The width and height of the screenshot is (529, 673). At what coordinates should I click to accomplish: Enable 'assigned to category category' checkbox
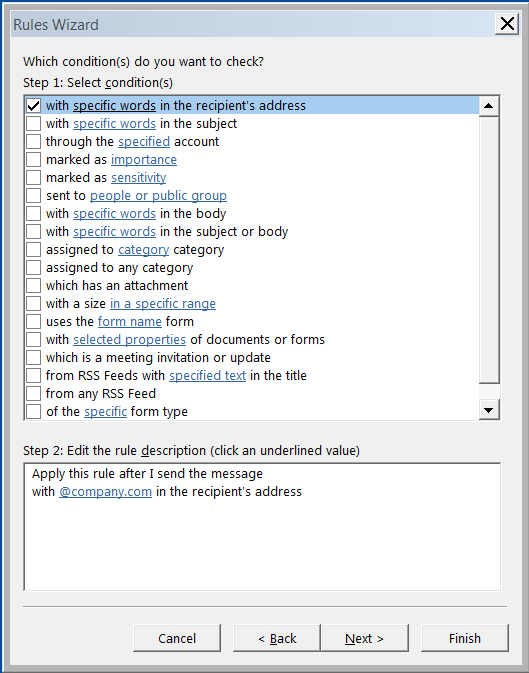[x=33, y=250]
